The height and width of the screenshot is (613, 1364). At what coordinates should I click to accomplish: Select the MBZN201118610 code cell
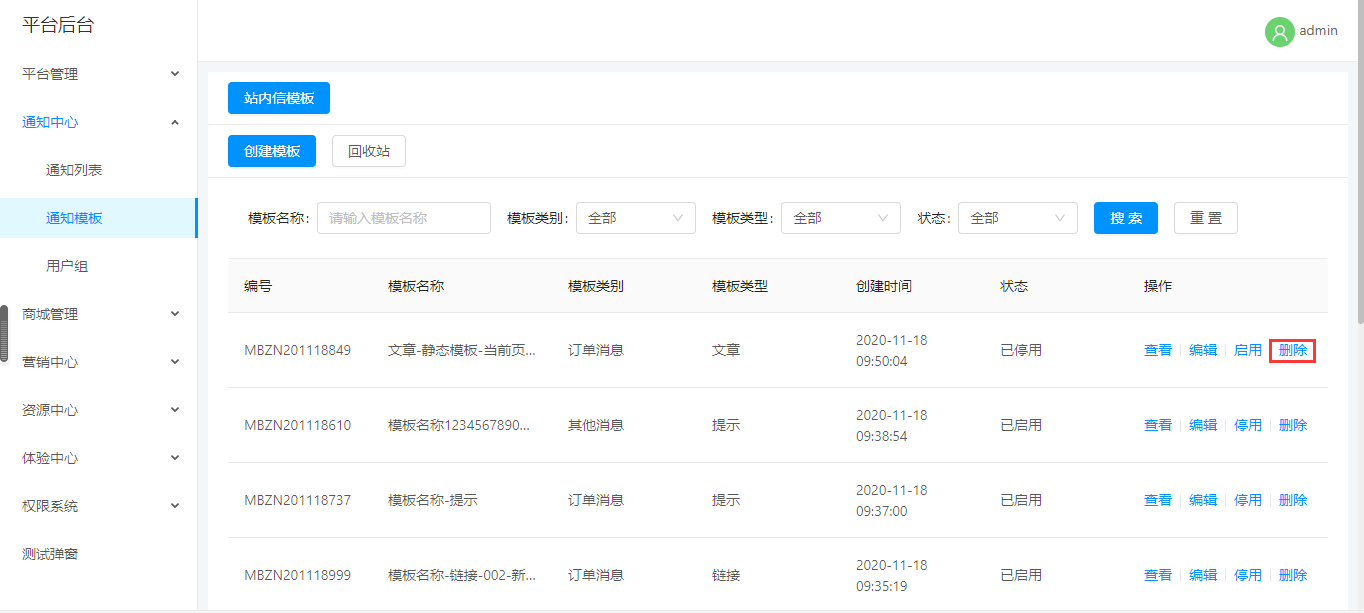point(298,425)
